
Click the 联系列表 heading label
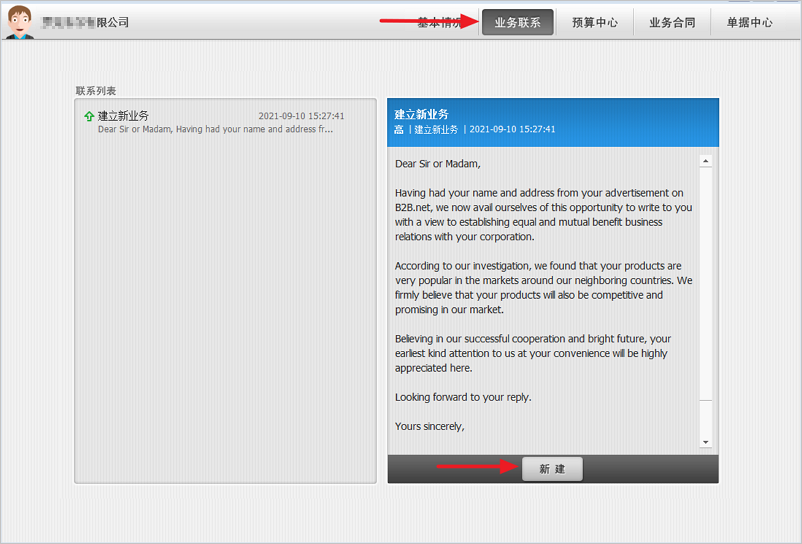coord(95,91)
